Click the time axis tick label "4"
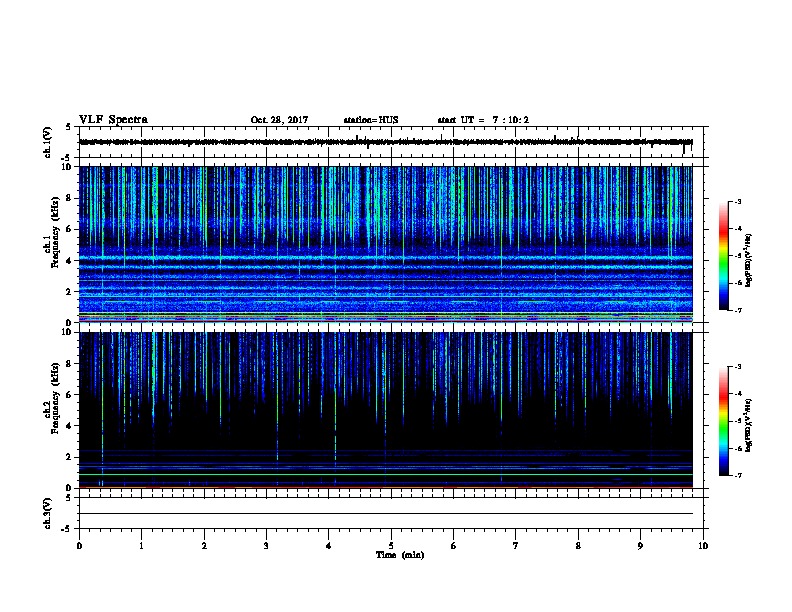This screenshot has width=792, height=612. 329,546
